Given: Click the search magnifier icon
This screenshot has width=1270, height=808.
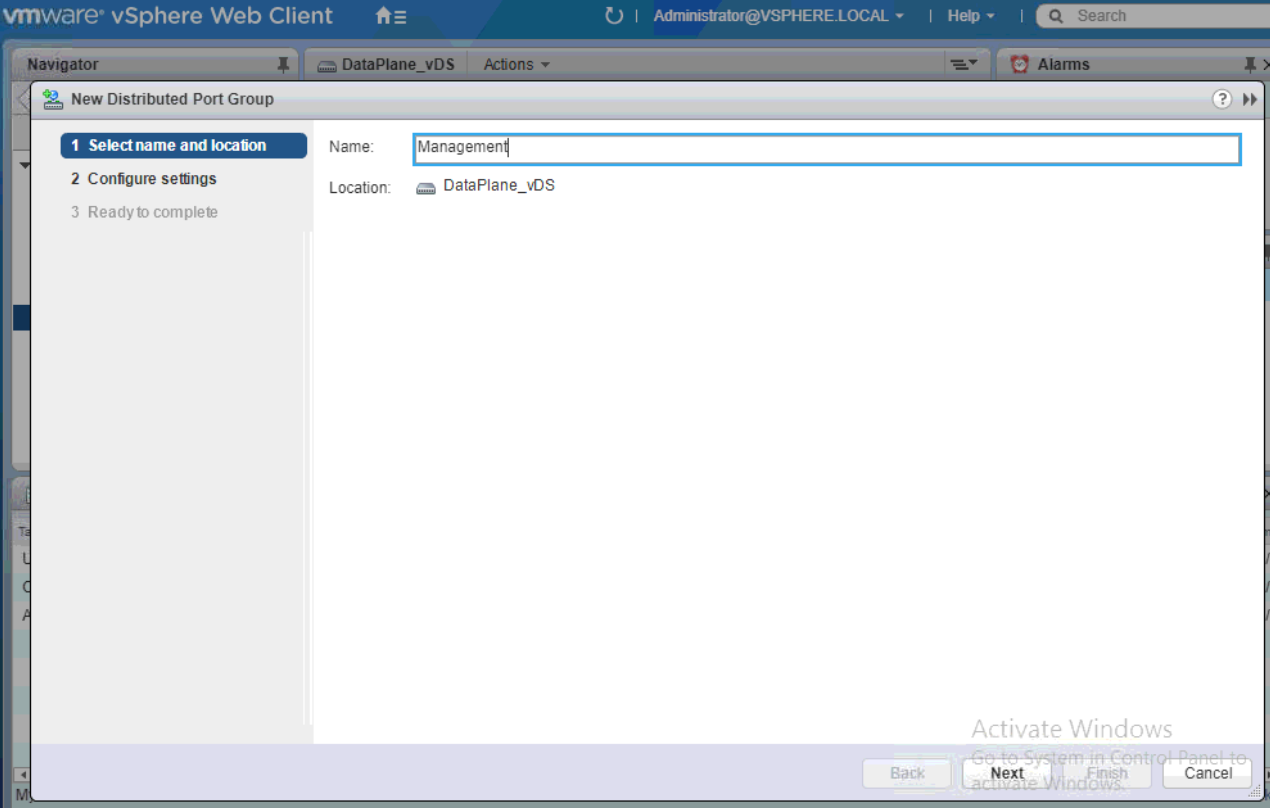Looking at the screenshot, I should (1056, 16).
